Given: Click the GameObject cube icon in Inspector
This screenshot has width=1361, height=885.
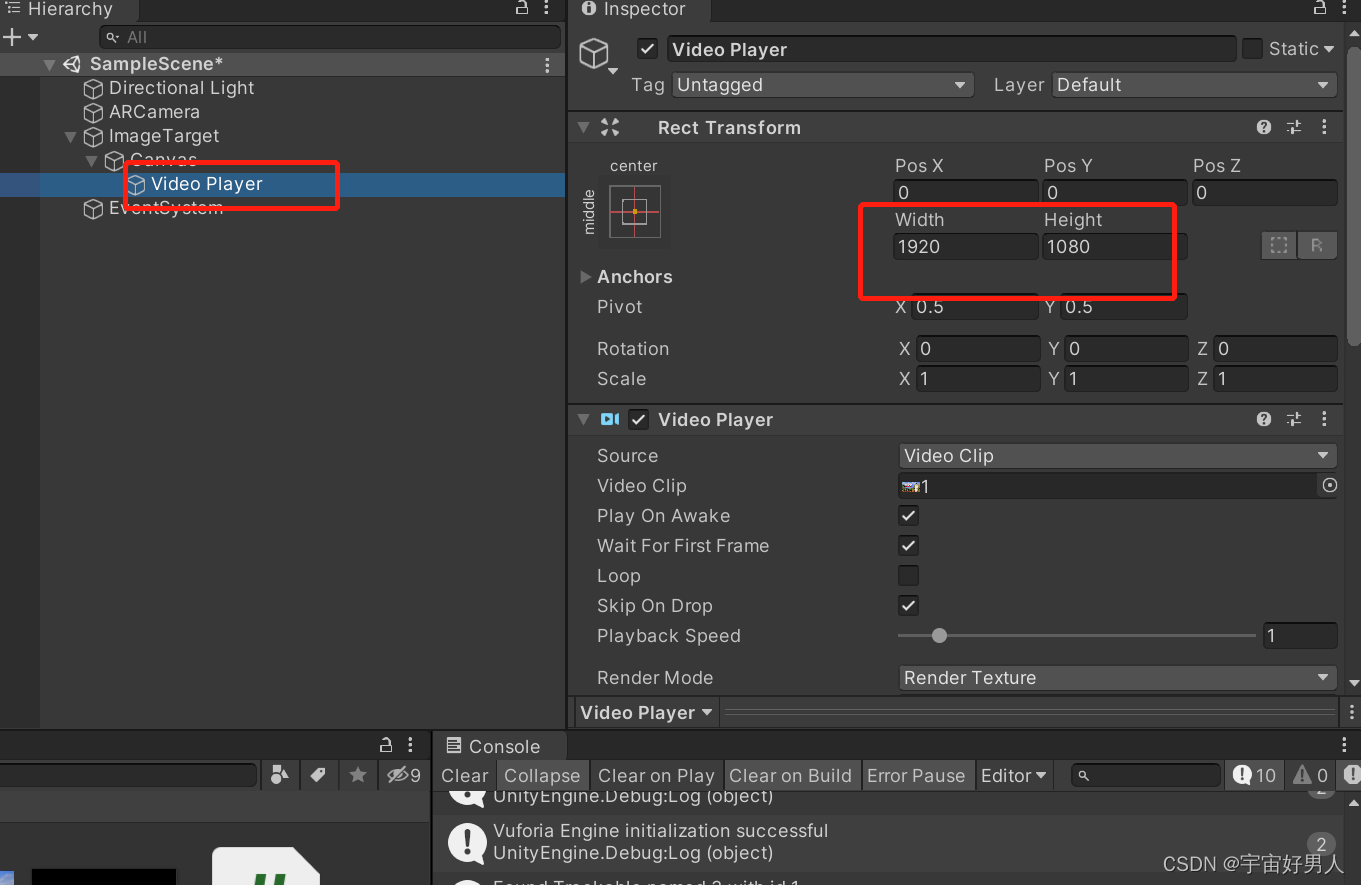Looking at the screenshot, I should click(x=594, y=53).
